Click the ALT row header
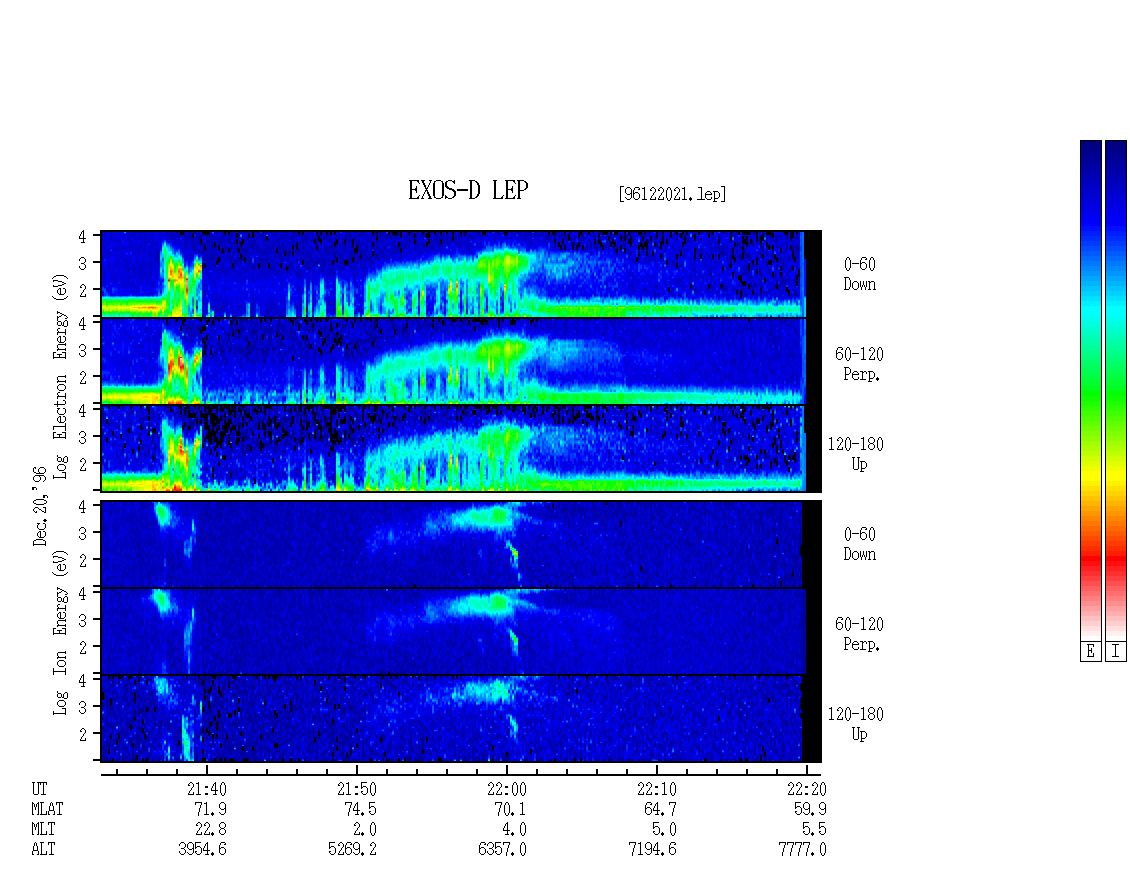1130x875 pixels. 43,850
